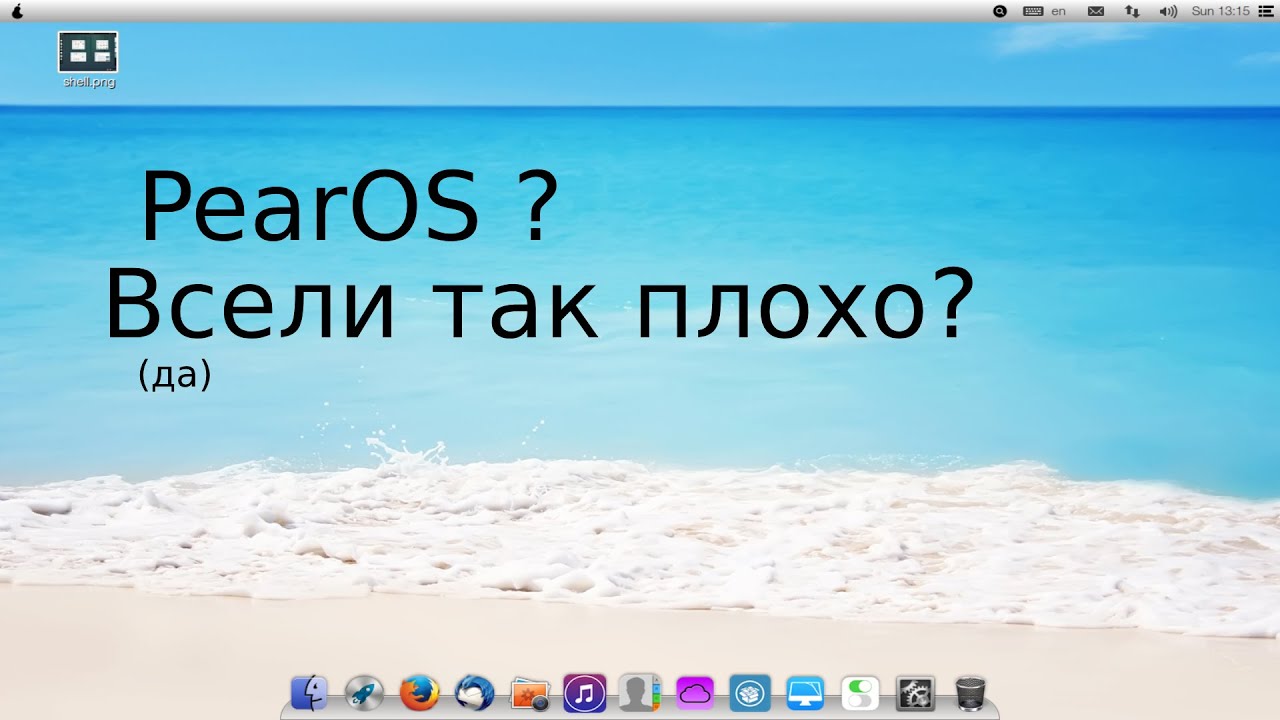Open the sound volume indicator
1280x720 pixels.
(x=1167, y=11)
